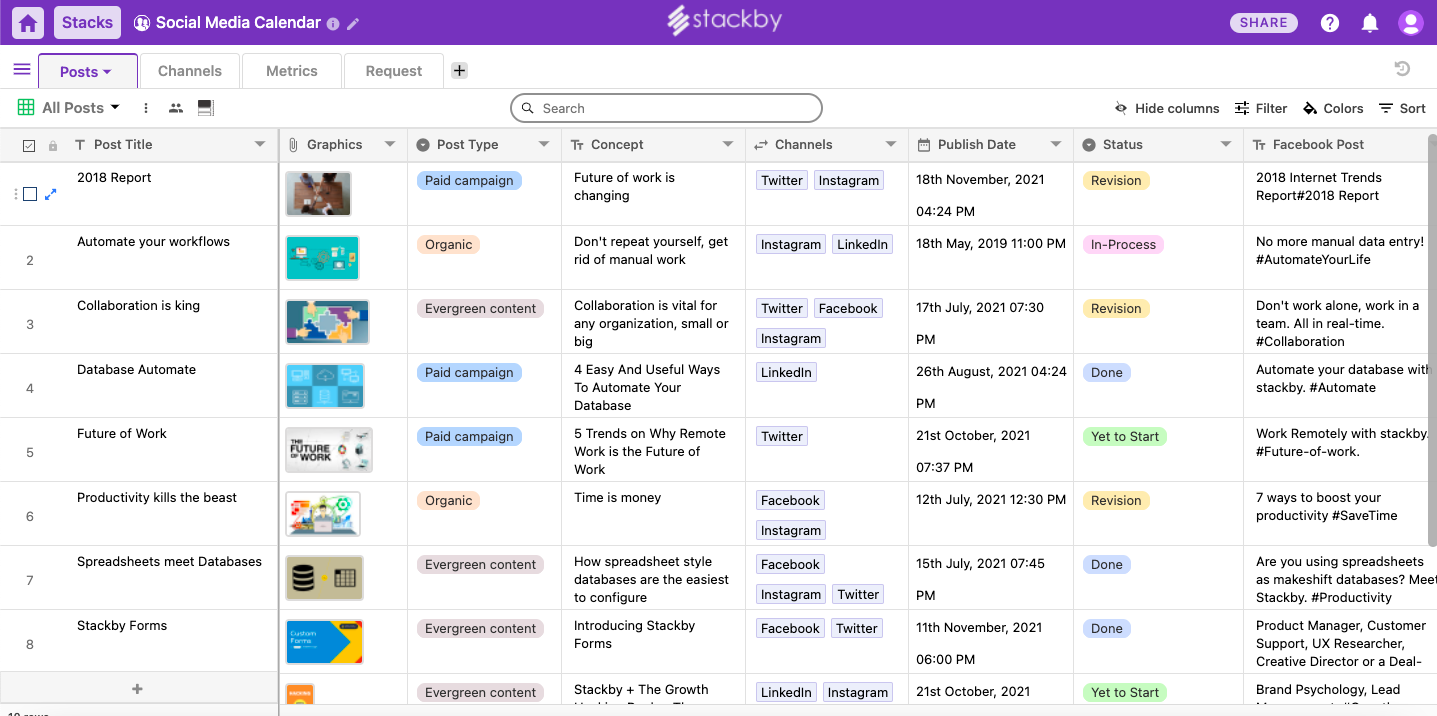Click Paid campaign tag for 2018 Report

tap(469, 181)
